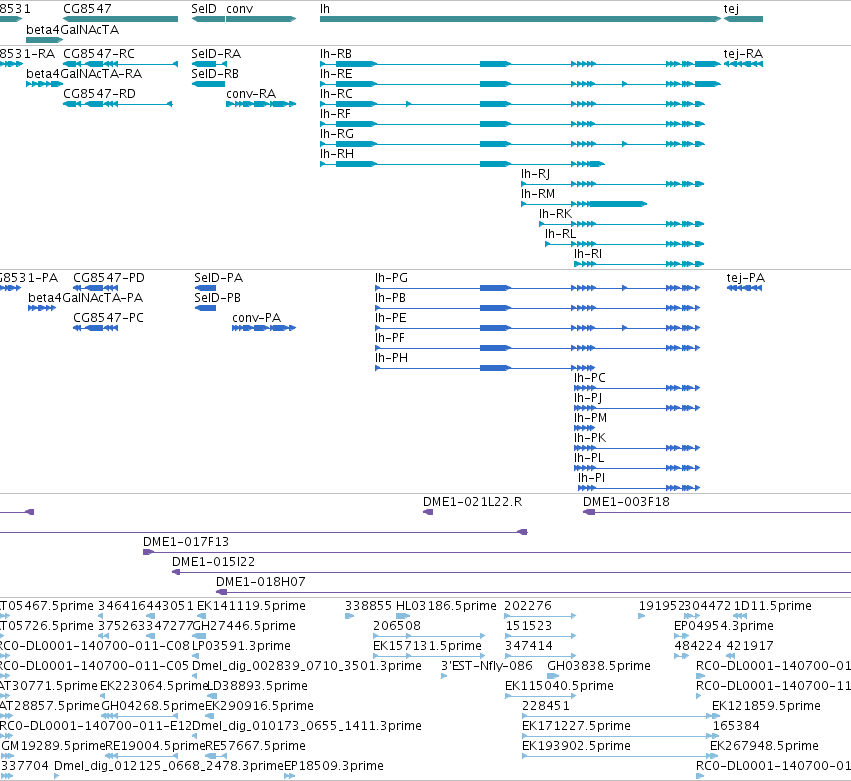Screen dimensions: 851x781
Task: Click EST 228451 label
Action: click(546, 706)
